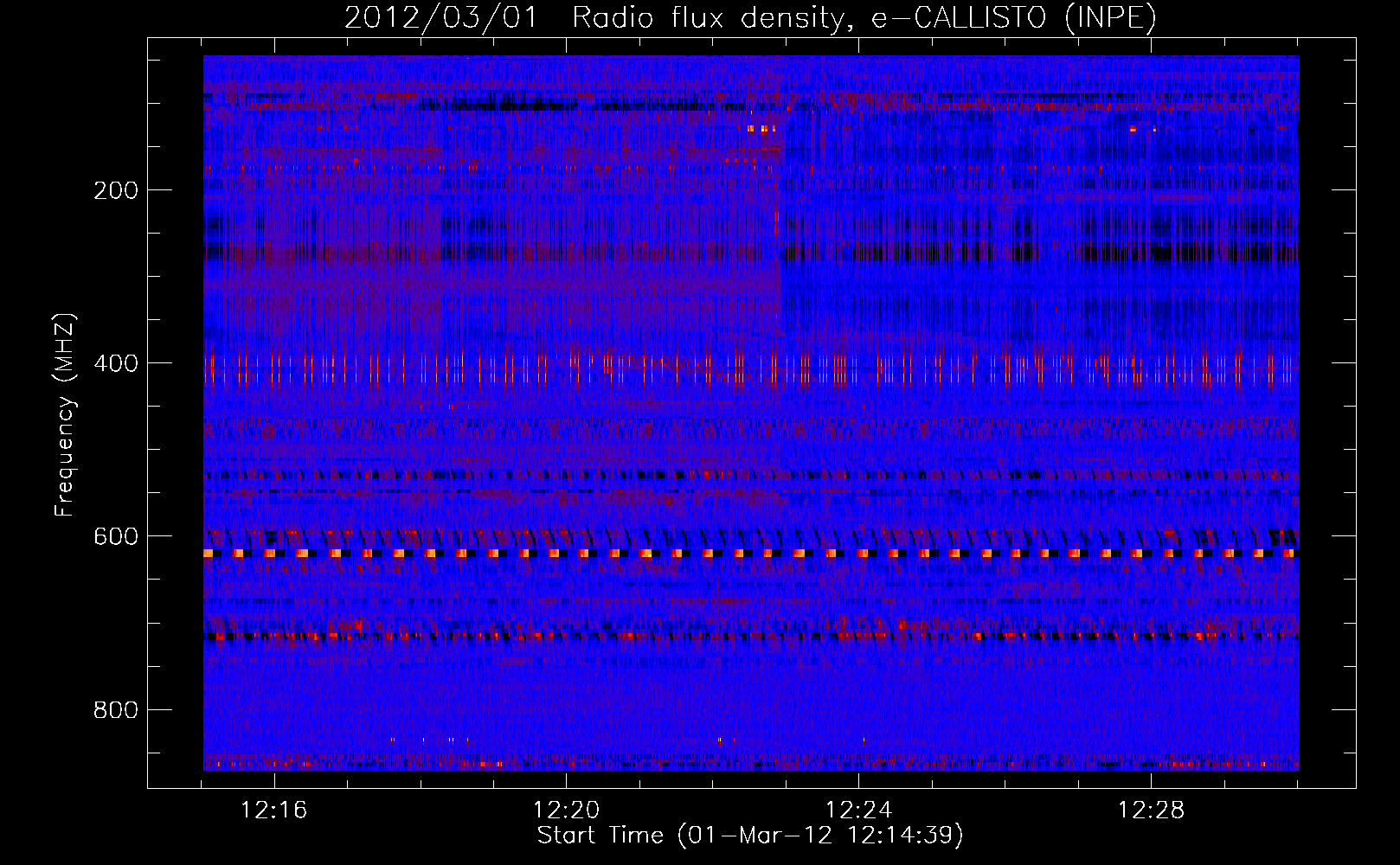Click the 800 frequency tick label
1400x865 pixels.
click(115, 709)
